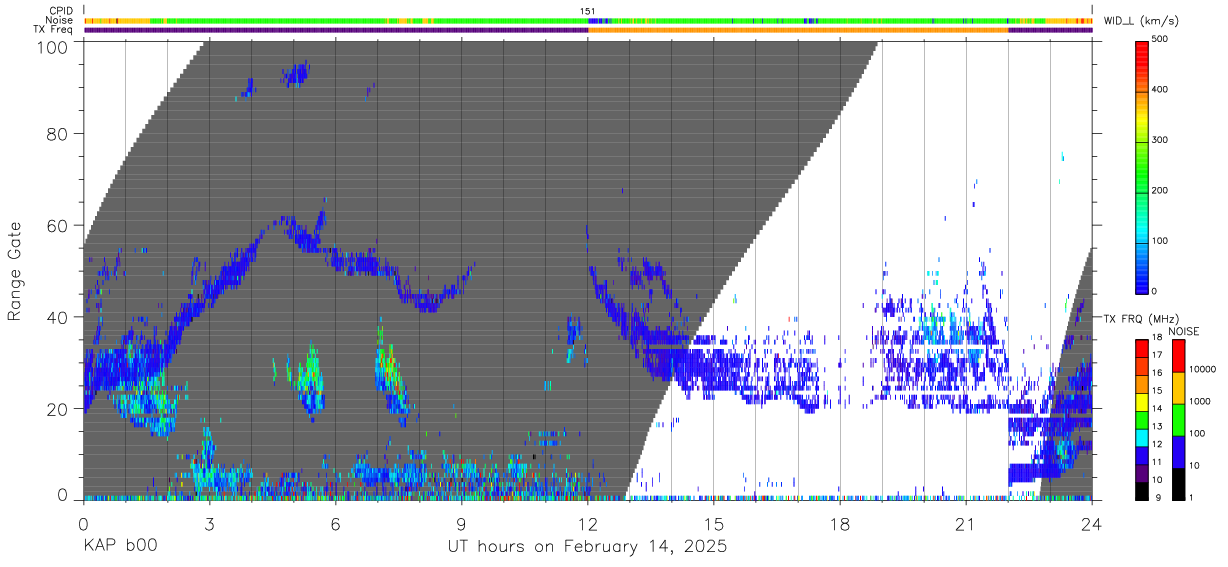Click the 12 tick on UT hours axis
This screenshot has height=567, width=1228.
[588, 525]
